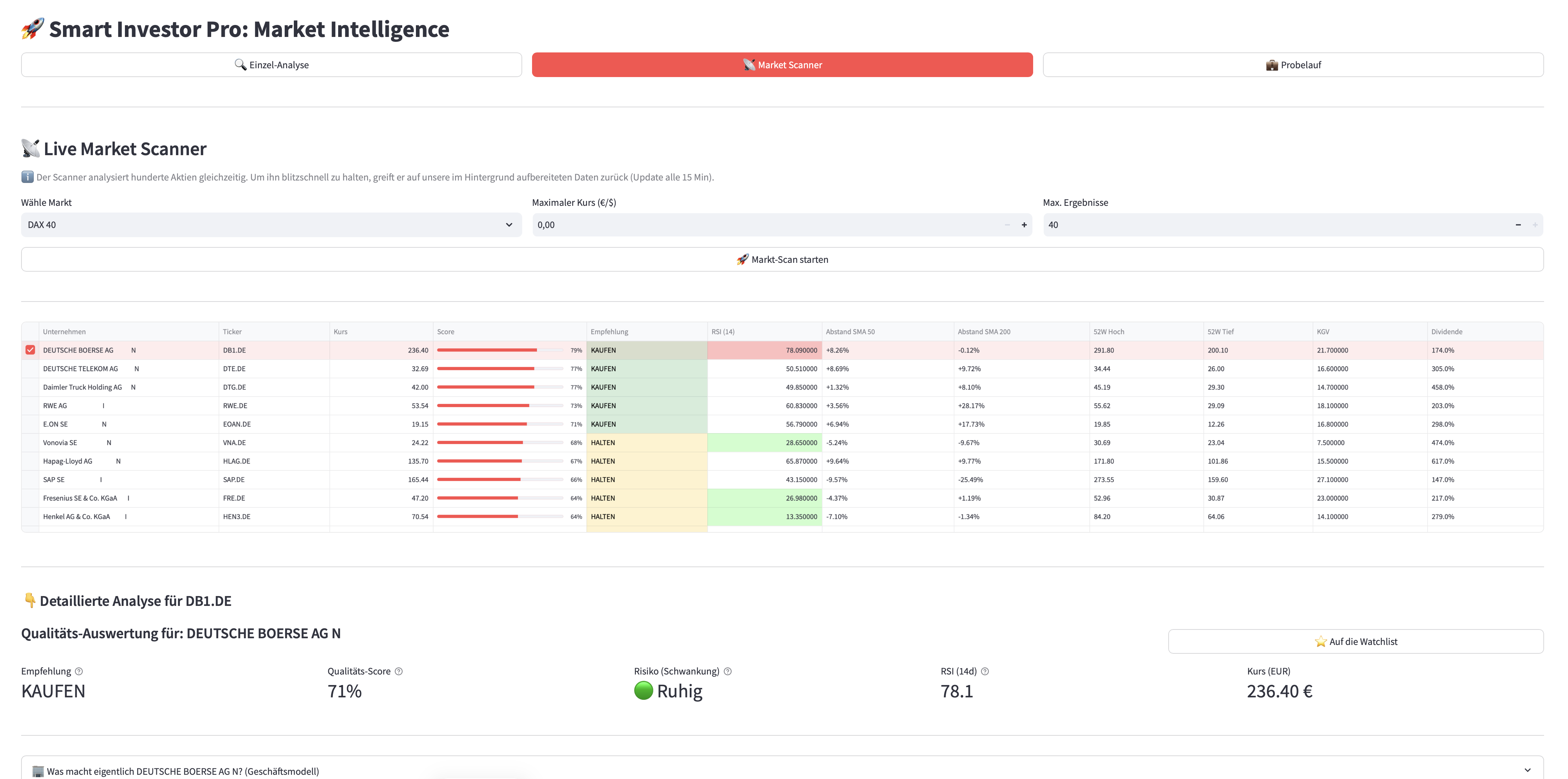The image size is (1568, 779).
Task: Open the Einzel-Analyse tab
Action: point(271,64)
